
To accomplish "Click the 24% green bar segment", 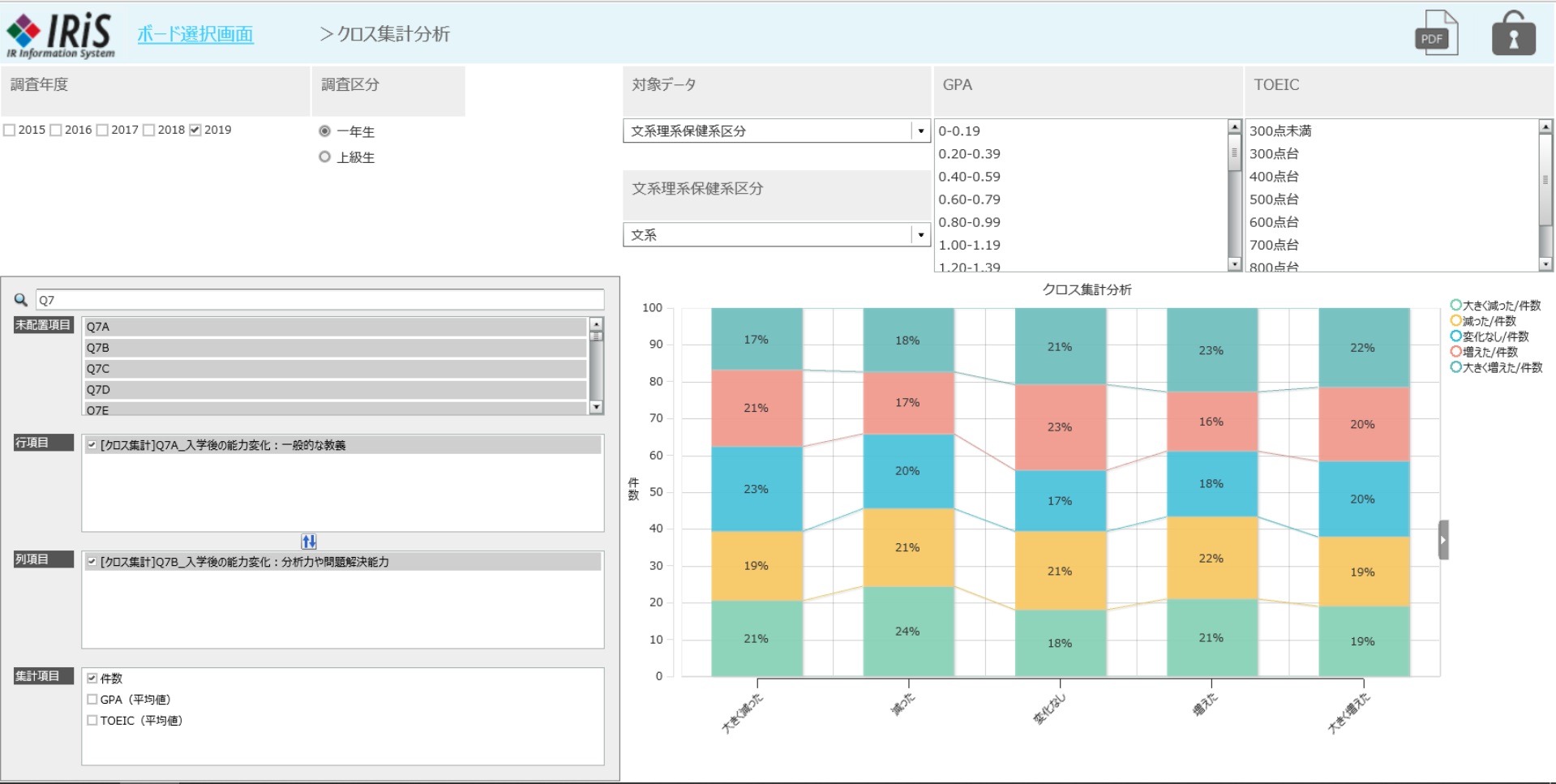I will [907, 632].
